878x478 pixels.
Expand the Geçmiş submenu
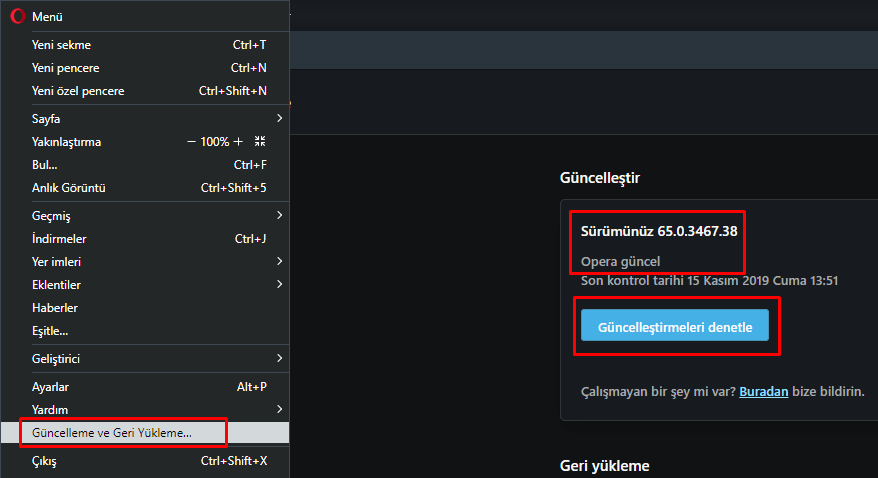pyautogui.click(x=145, y=215)
